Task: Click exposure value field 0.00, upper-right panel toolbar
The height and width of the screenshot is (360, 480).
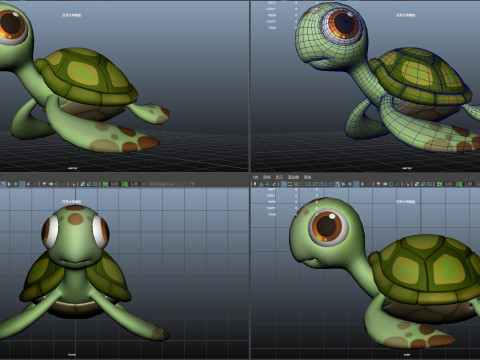Action: pos(449,184)
